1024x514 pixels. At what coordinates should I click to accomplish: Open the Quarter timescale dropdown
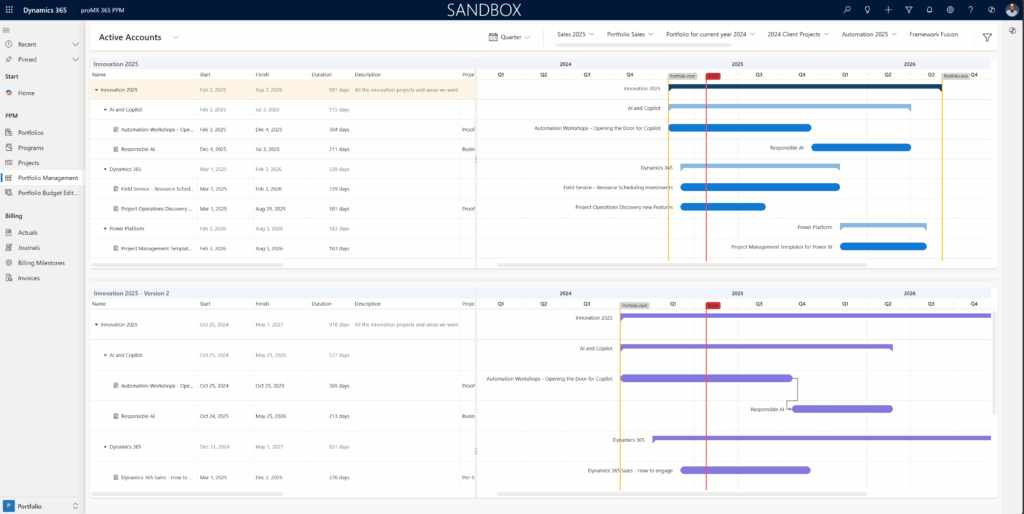509,37
